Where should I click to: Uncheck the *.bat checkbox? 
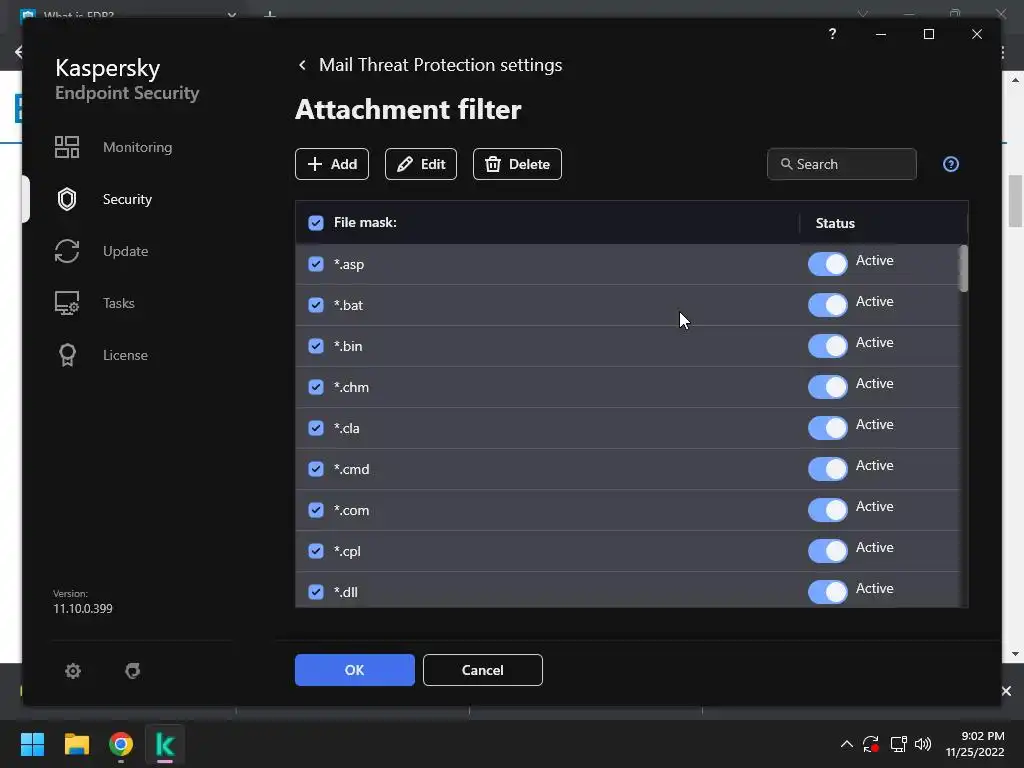[x=316, y=305]
